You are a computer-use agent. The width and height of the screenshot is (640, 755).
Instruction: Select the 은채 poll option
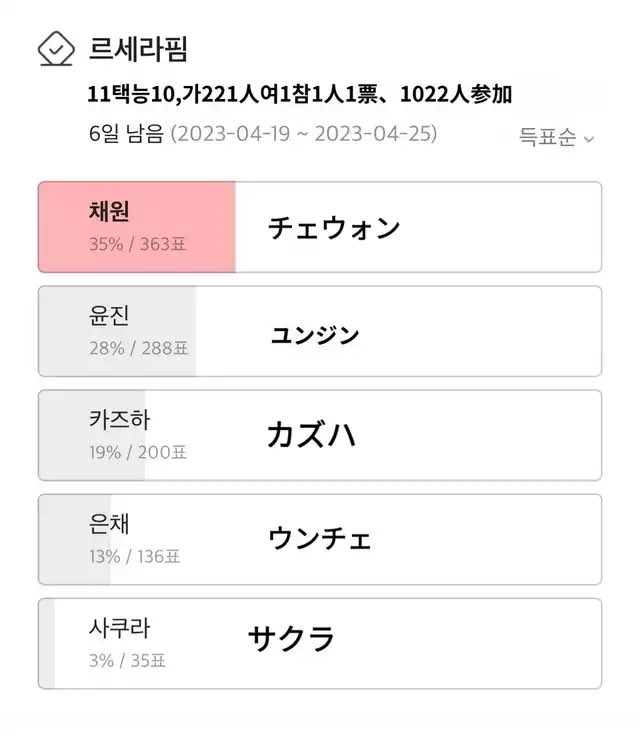(320, 539)
